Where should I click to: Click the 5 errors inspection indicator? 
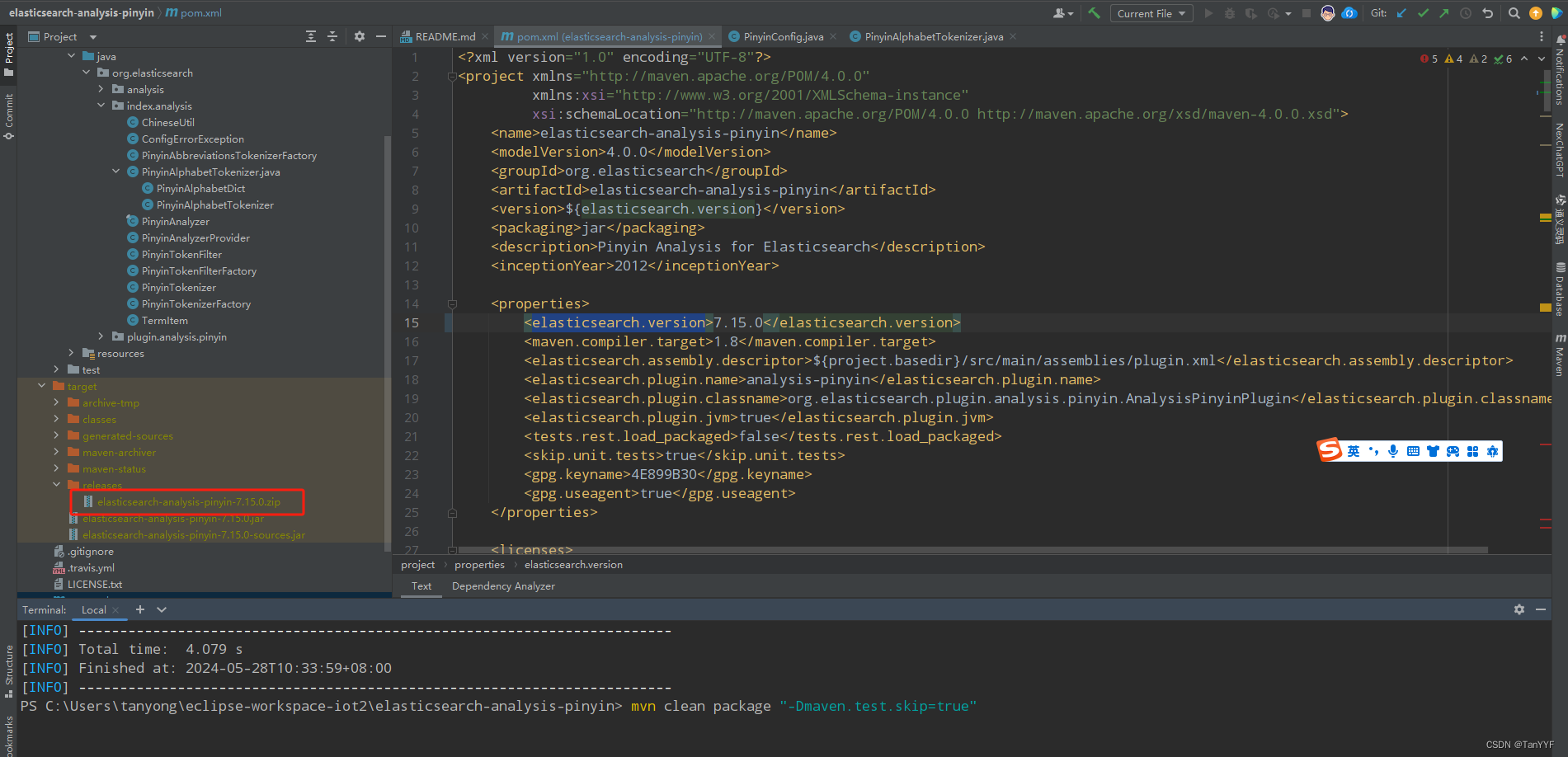pyautogui.click(x=1429, y=59)
